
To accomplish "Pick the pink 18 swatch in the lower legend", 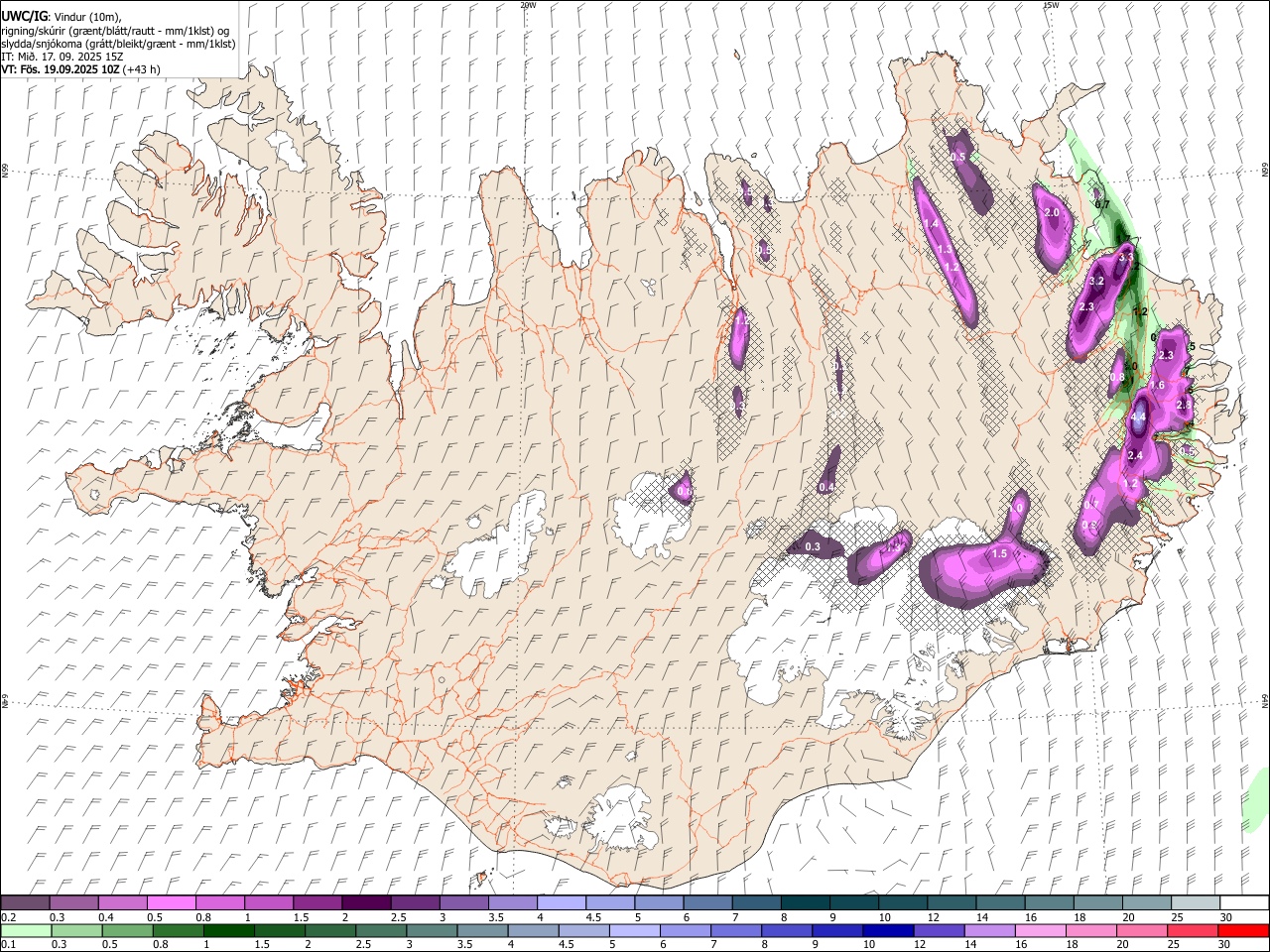I will [1089, 930].
